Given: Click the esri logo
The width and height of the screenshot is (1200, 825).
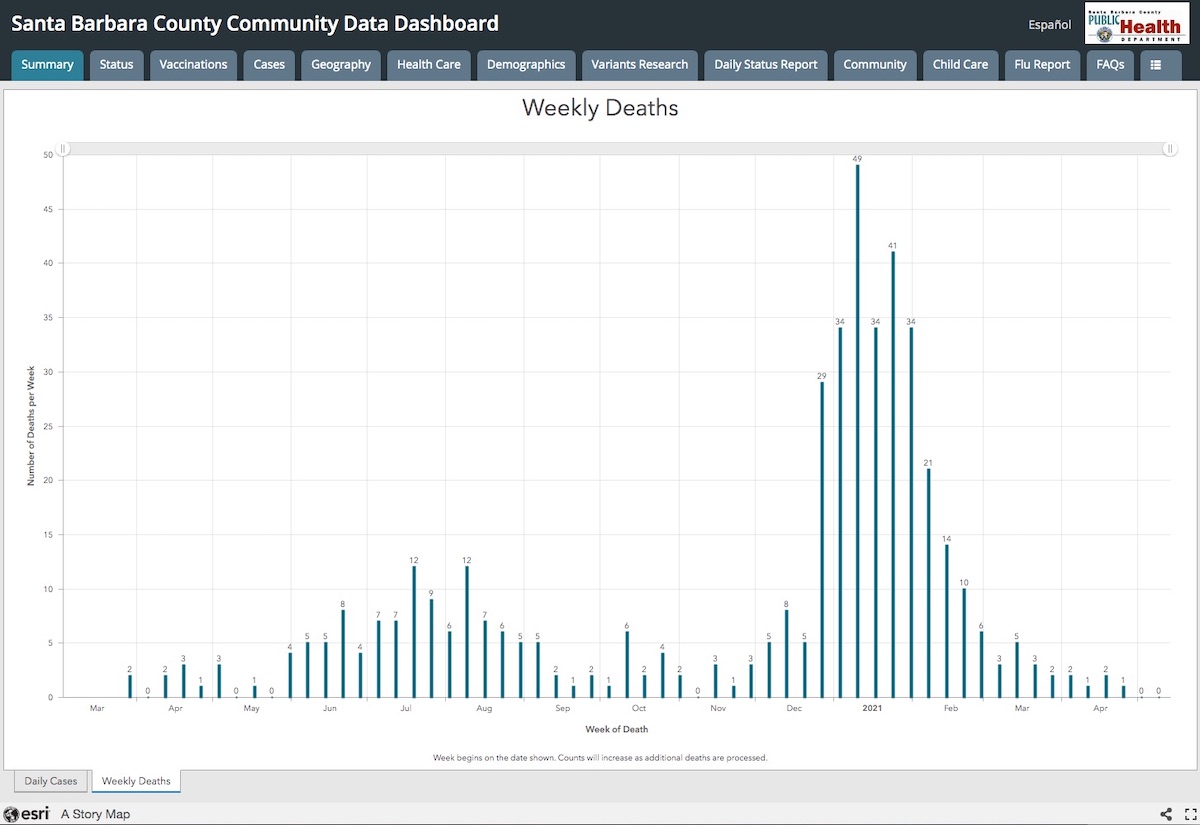Looking at the screenshot, I should click(x=27, y=814).
